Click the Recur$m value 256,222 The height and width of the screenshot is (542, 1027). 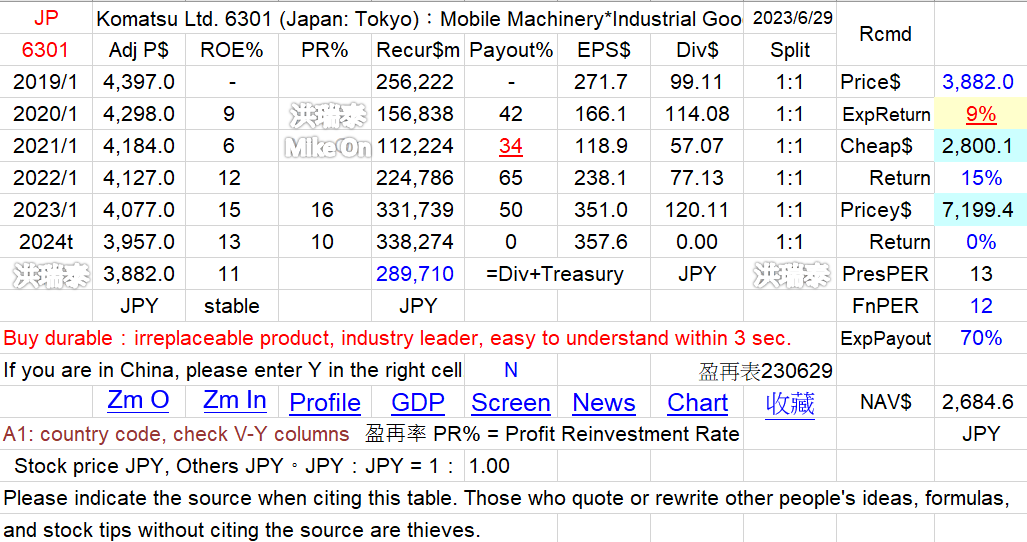(415, 82)
